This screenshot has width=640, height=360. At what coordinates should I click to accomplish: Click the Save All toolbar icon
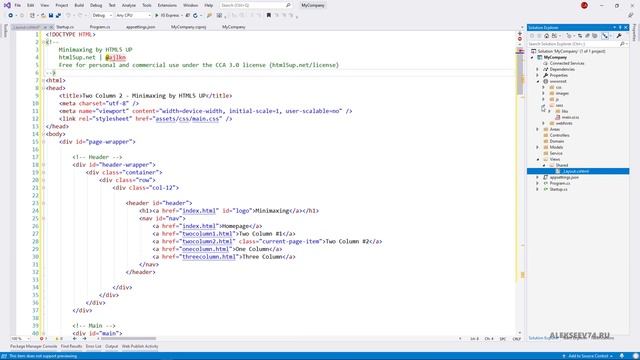click(x=58, y=16)
